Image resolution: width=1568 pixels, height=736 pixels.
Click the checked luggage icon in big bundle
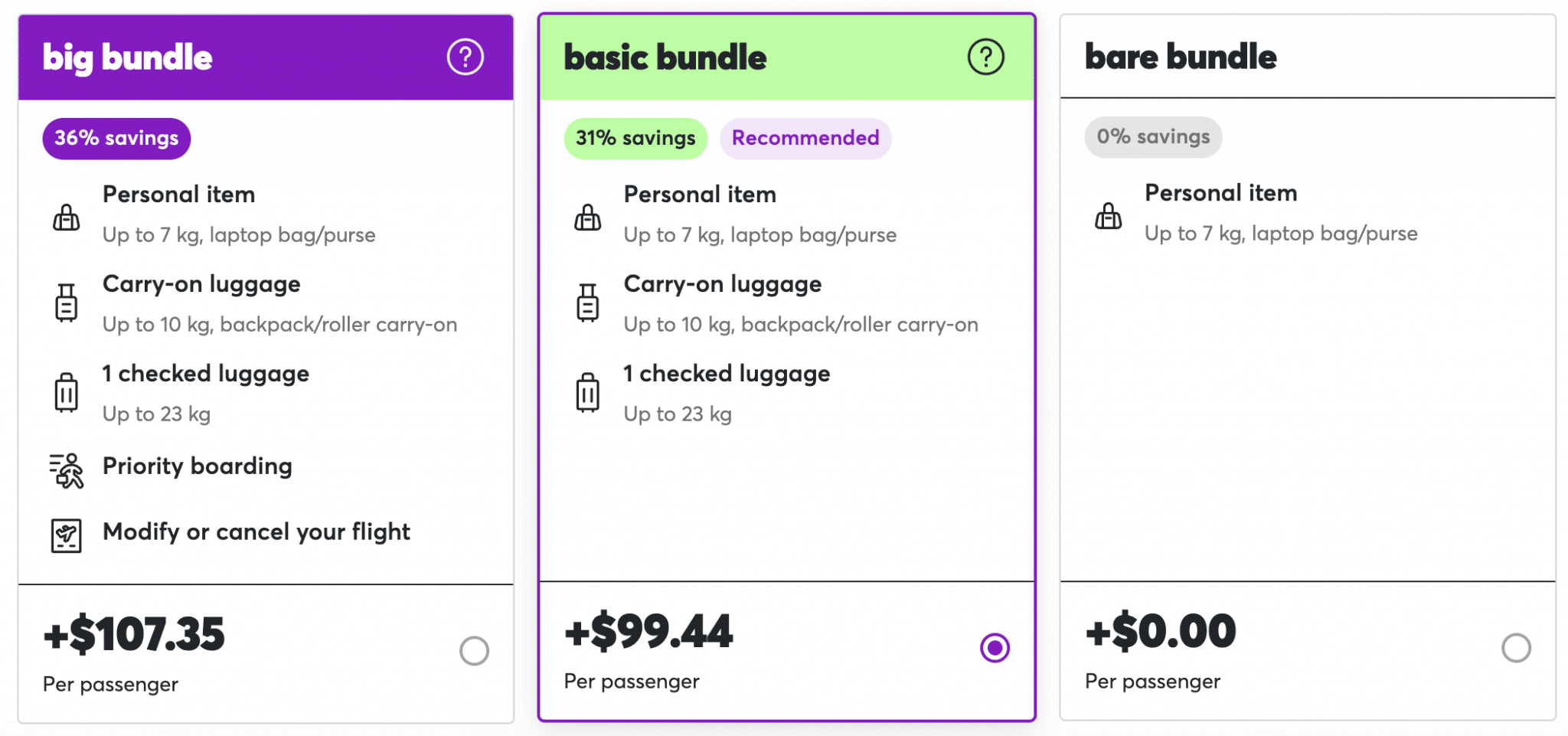point(67,393)
